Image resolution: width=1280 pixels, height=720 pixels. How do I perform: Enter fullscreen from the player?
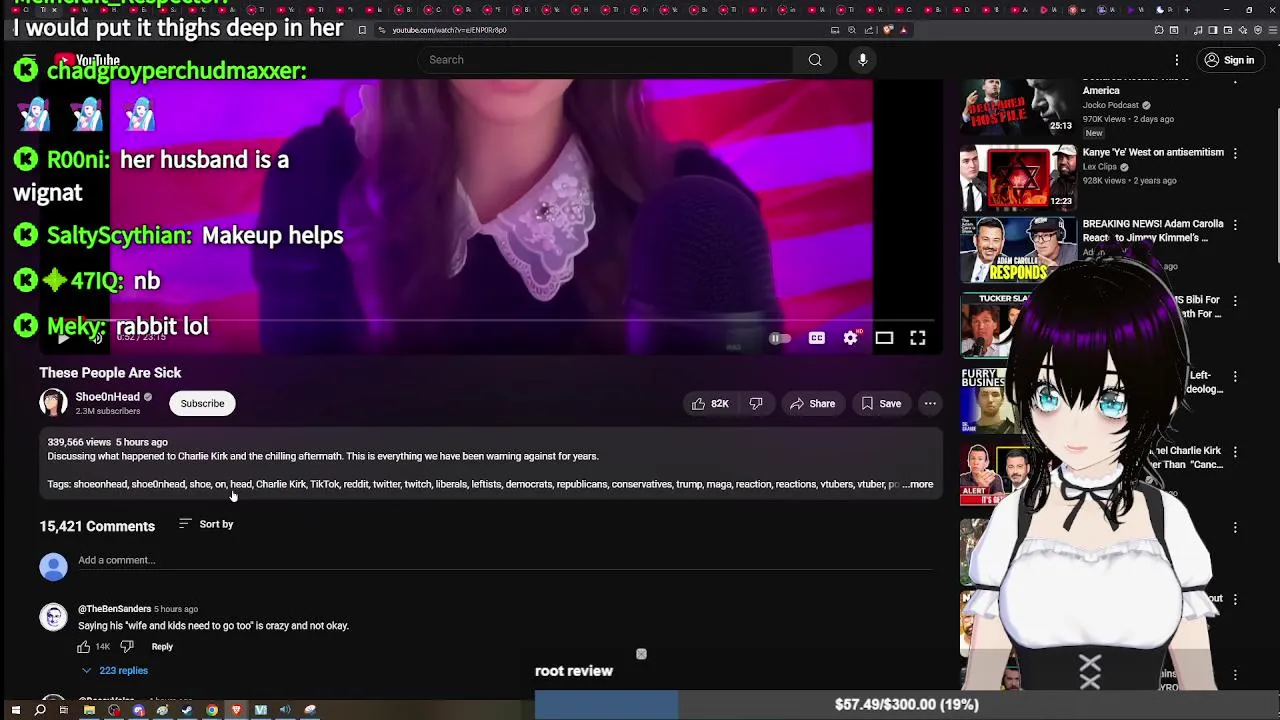[x=918, y=339]
